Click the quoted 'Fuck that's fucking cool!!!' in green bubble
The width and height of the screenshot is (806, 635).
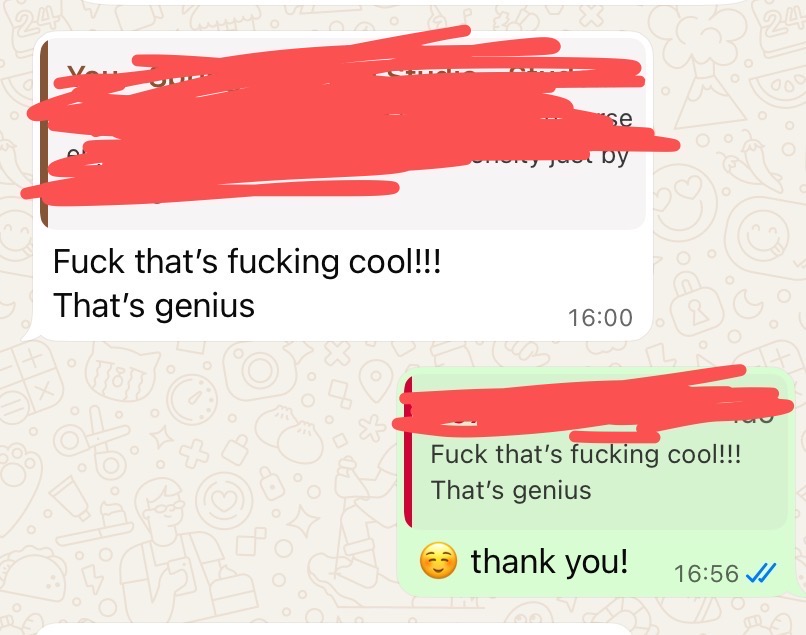(586, 454)
